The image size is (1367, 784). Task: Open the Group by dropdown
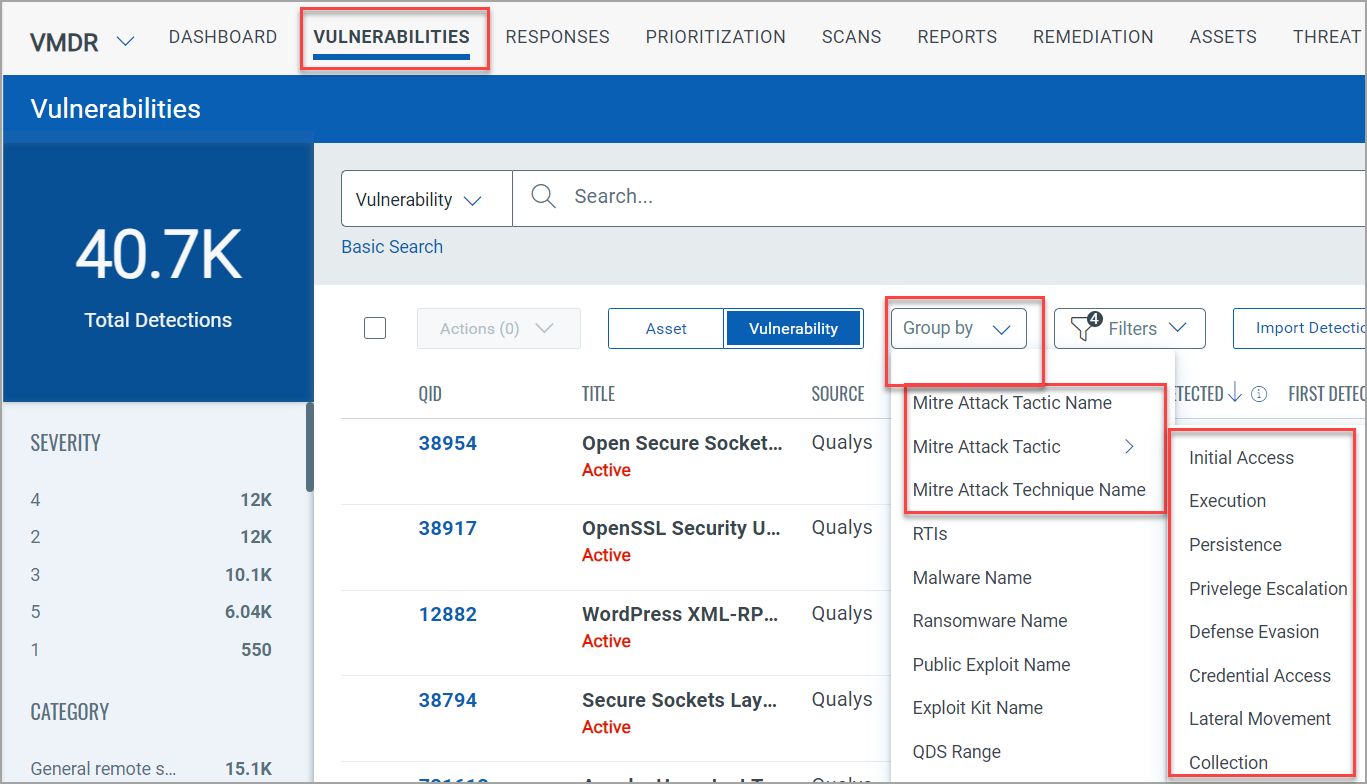click(957, 328)
